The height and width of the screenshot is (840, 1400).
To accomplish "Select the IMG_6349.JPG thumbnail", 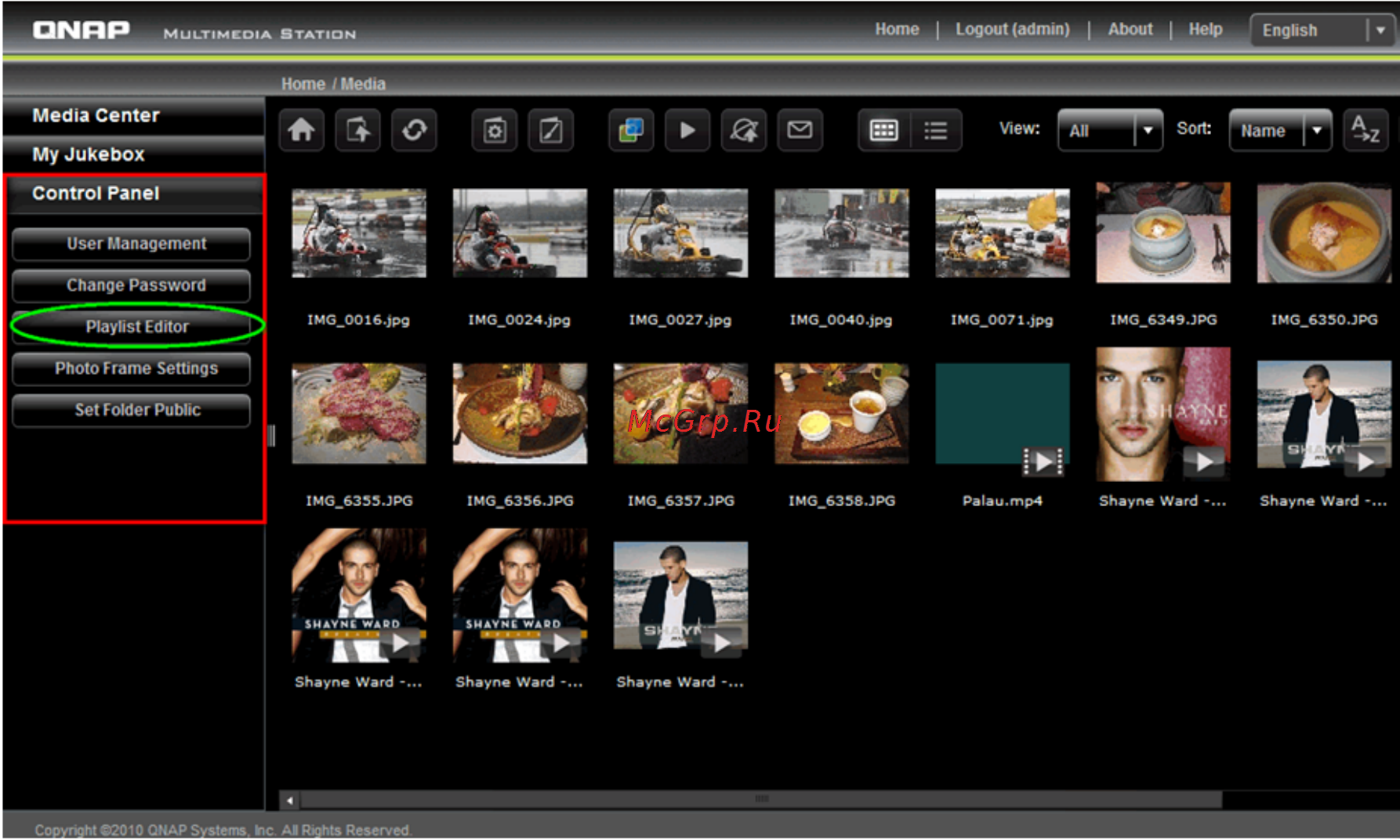I will pyautogui.click(x=1163, y=233).
